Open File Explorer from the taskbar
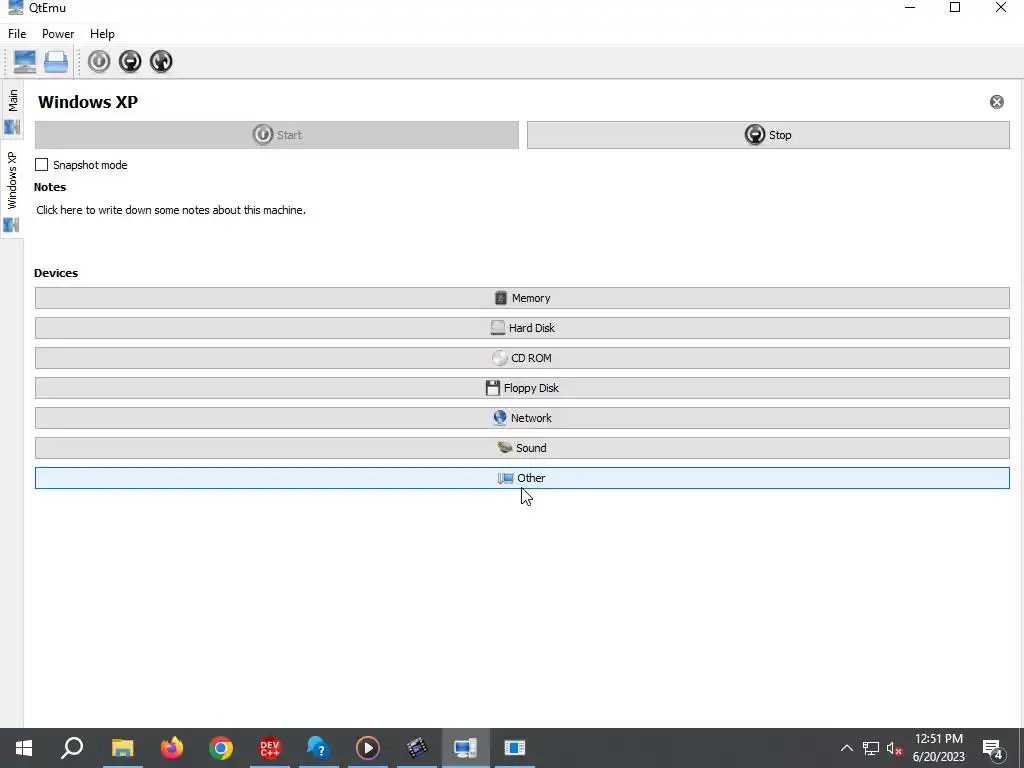1024x768 pixels. (x=122, y=748)
